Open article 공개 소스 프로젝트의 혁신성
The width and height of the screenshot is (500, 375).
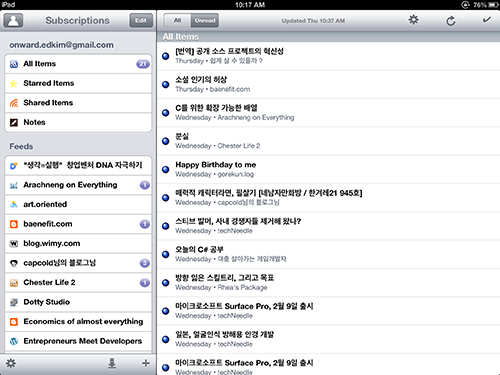328,56
